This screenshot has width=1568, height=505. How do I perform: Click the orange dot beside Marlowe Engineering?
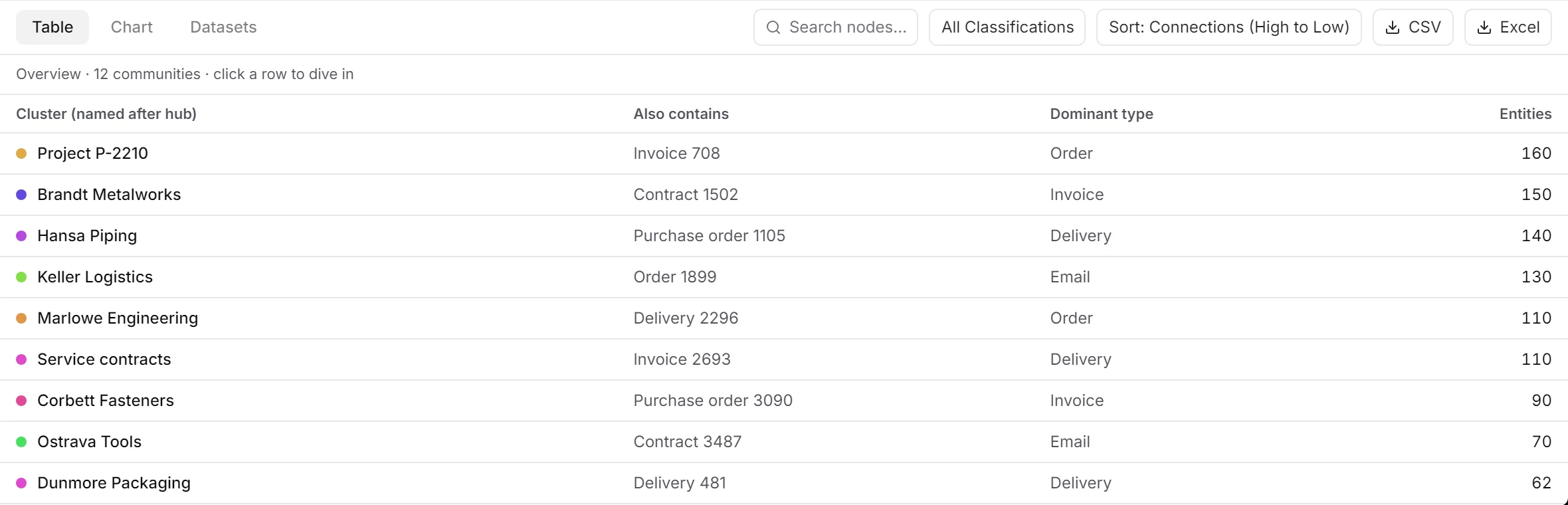[x=21, y=318]
